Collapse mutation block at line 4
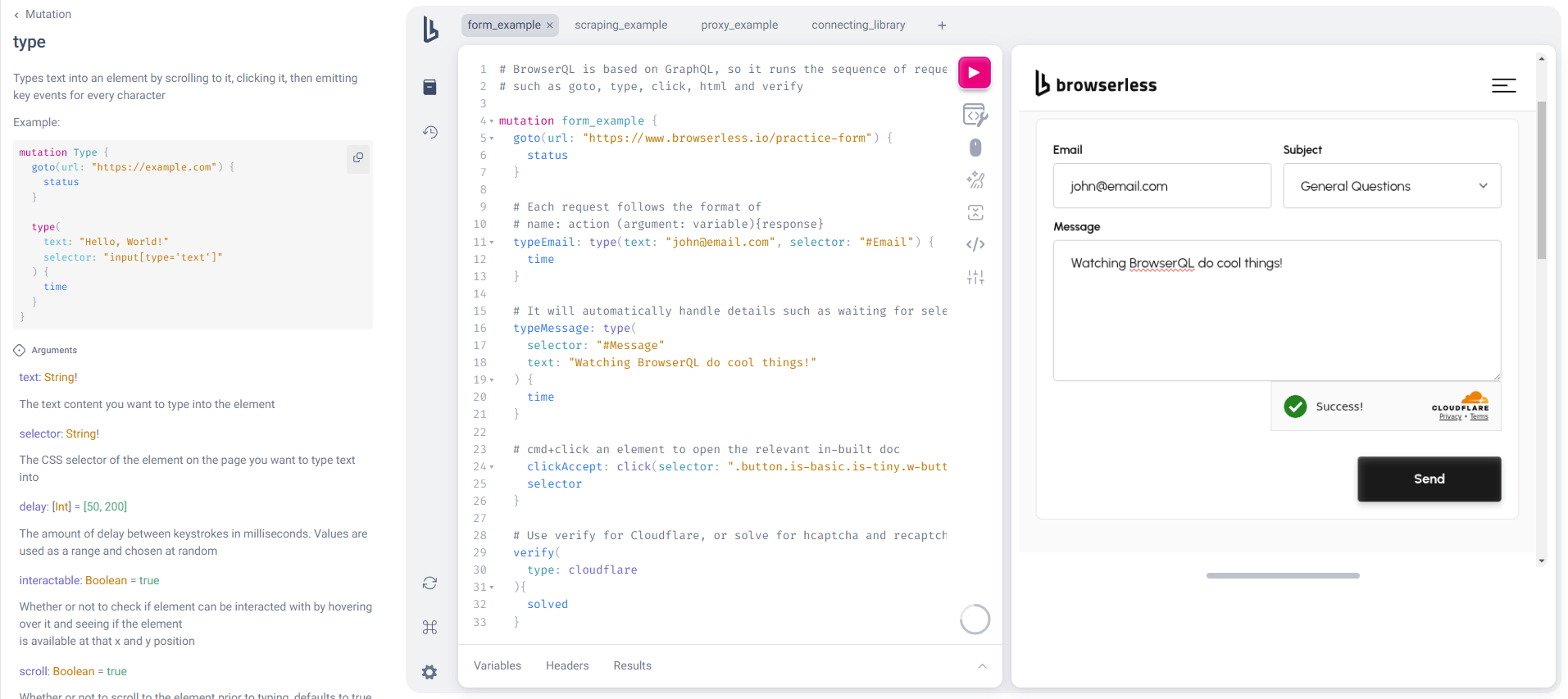This screenshot has width=1568, height=699. [x=492, y=121]
